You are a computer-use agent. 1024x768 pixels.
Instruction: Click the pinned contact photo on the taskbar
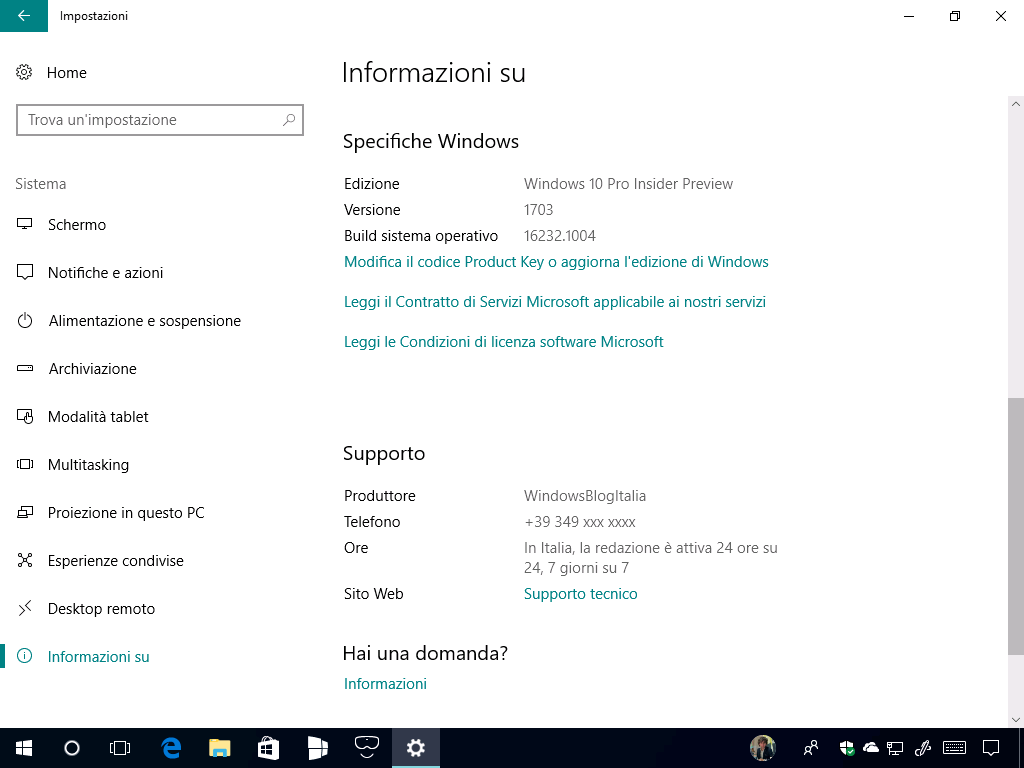763,748
